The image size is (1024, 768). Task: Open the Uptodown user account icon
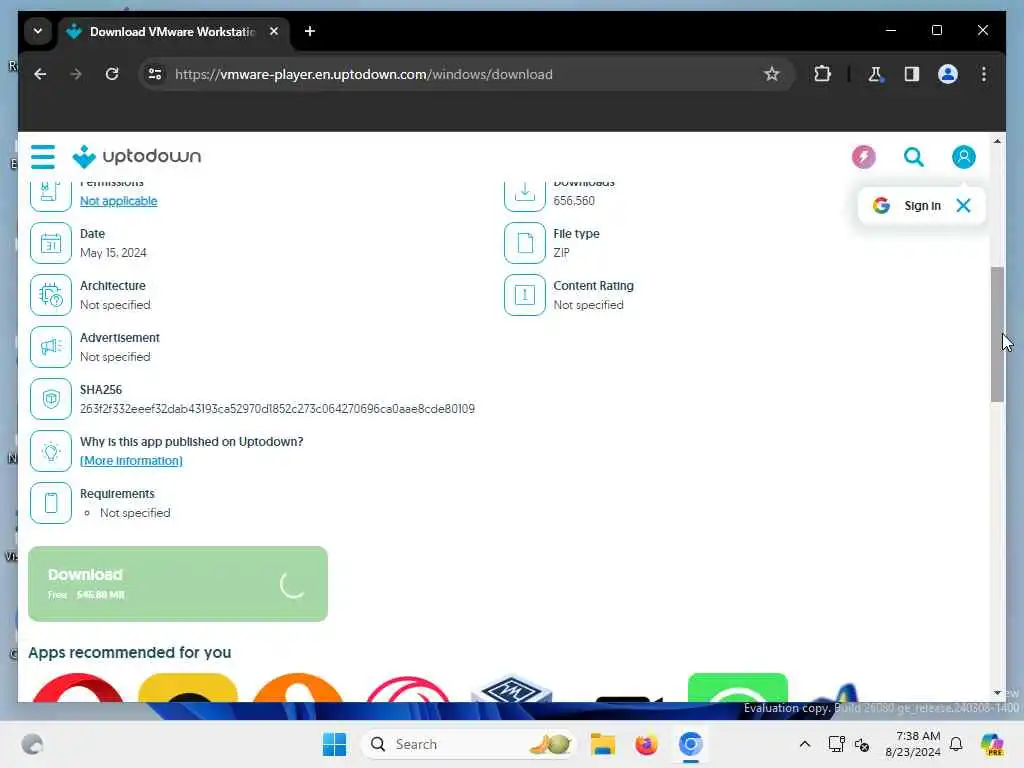coord(963,157)
